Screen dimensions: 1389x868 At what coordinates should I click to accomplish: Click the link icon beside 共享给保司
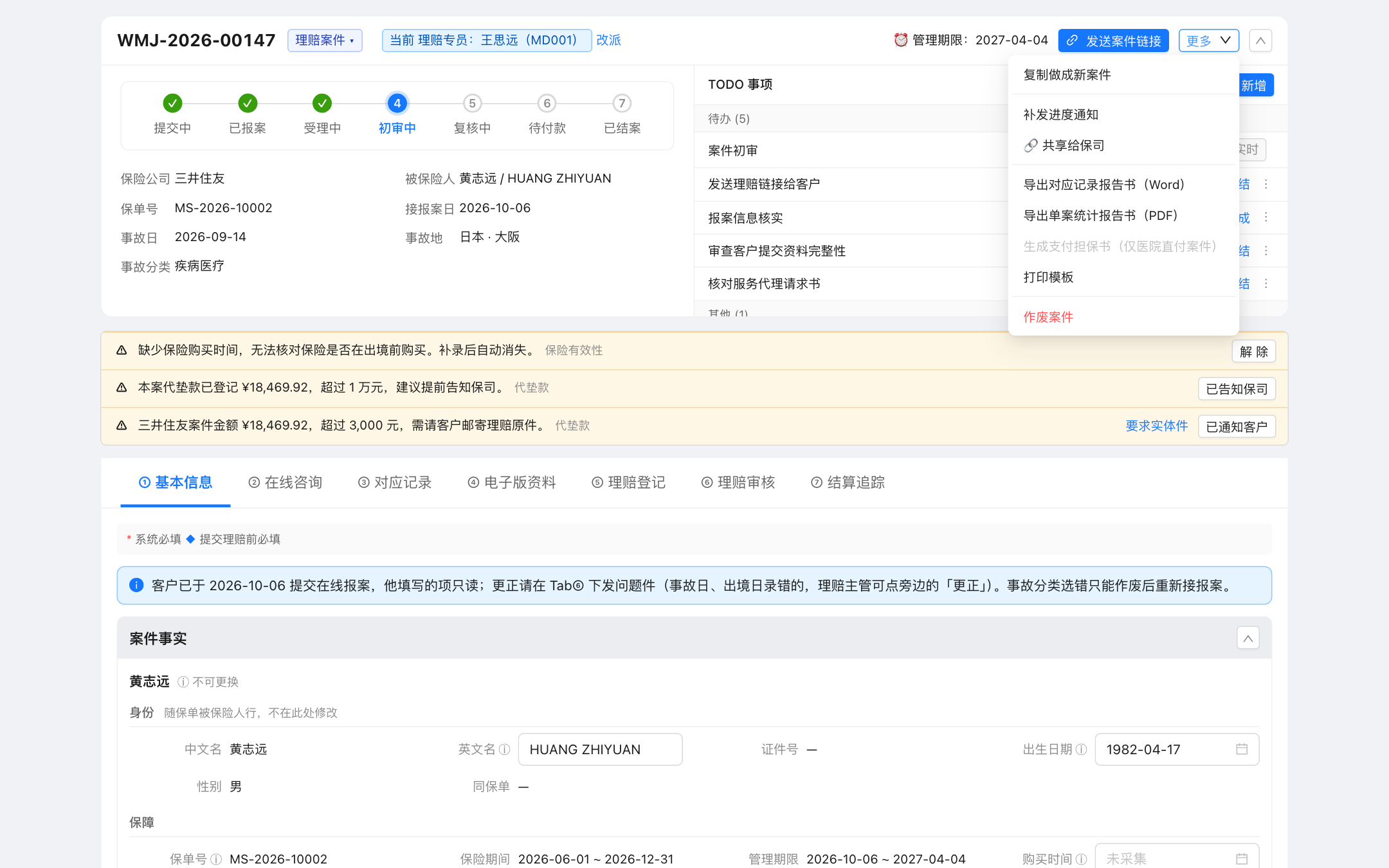[x=1031, y=145]
